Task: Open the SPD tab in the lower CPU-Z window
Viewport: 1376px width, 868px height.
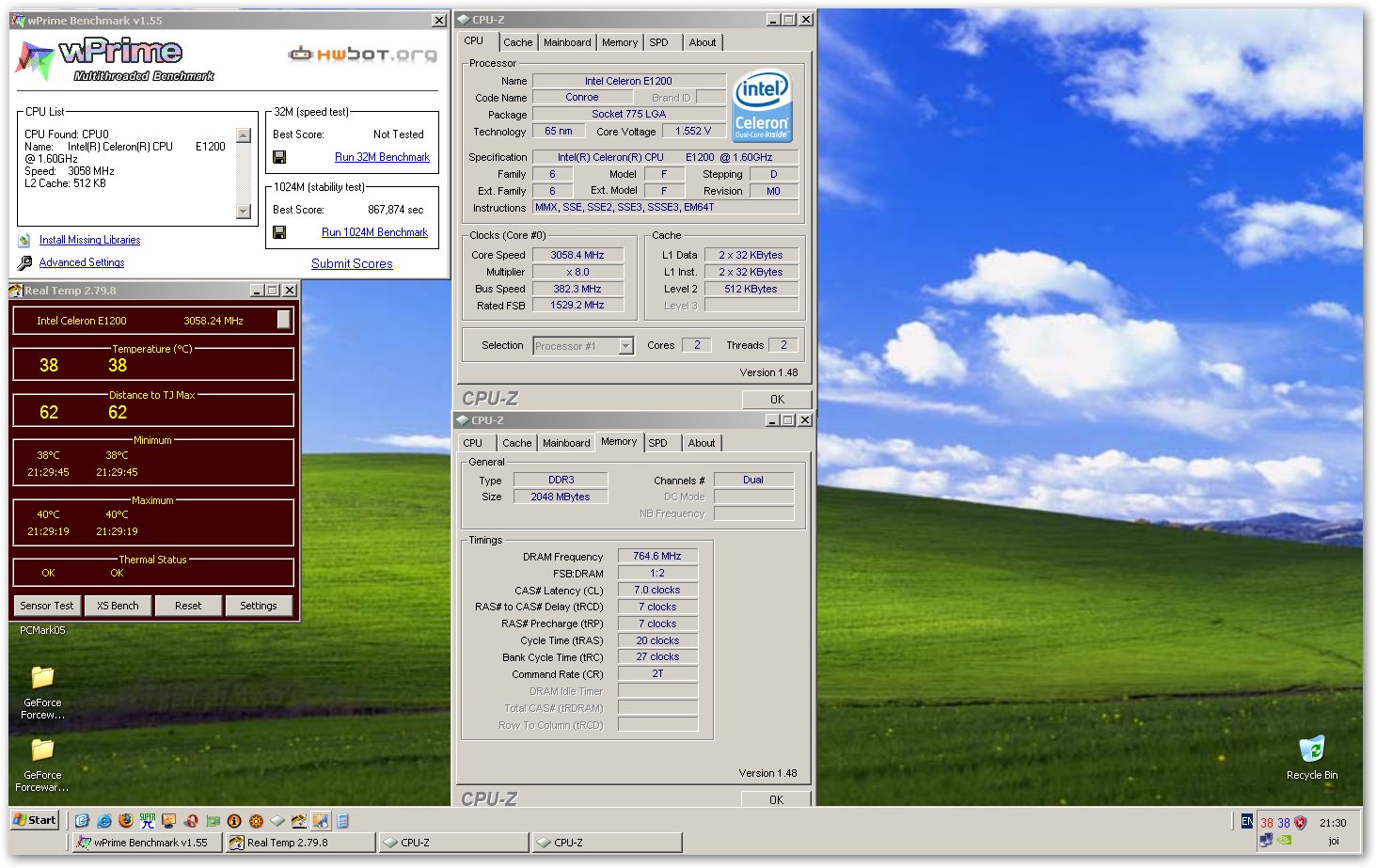Action: pos(657,443)
